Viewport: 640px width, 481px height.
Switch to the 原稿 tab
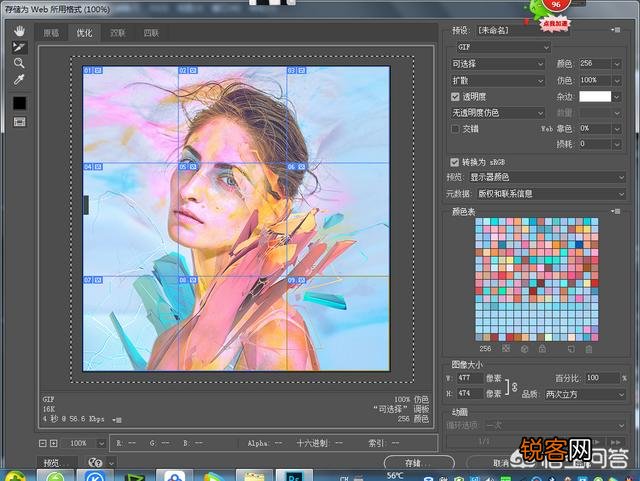pos(51,33)
